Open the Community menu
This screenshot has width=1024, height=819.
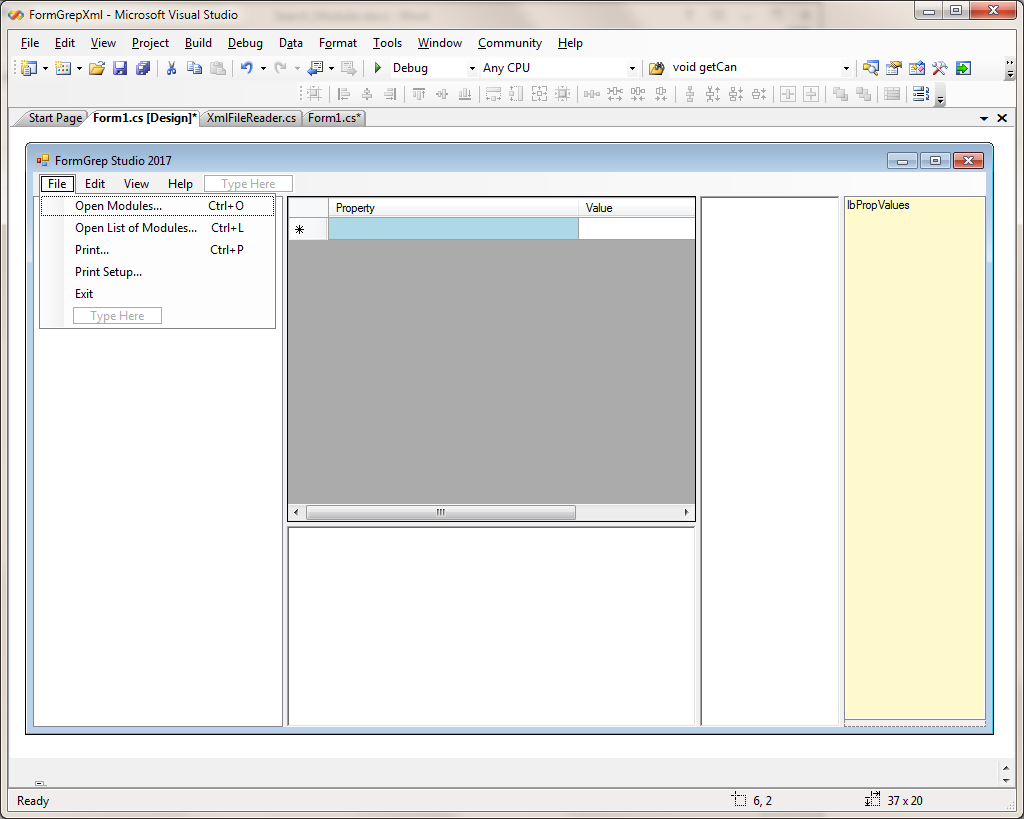510,43
